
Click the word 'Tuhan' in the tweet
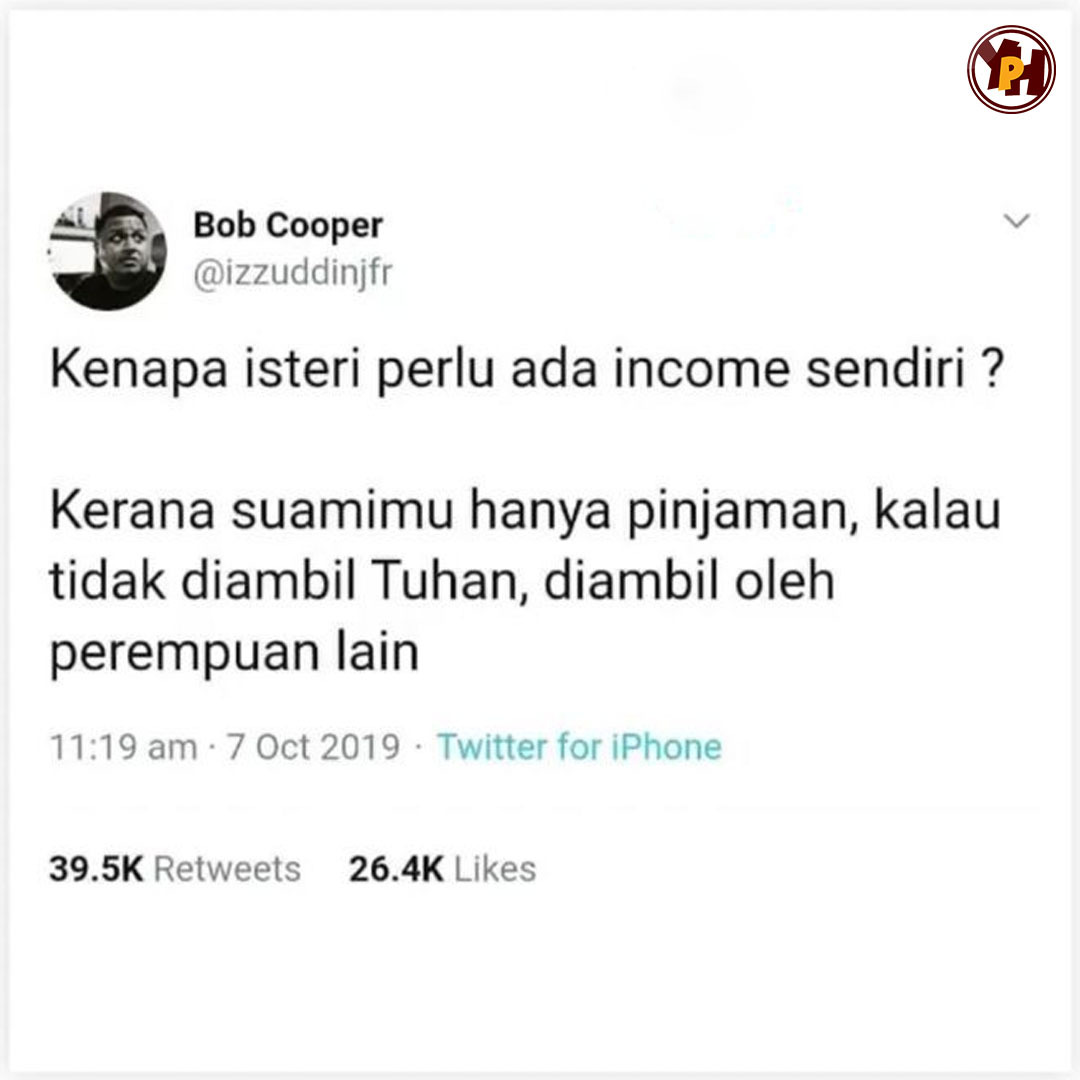(450, 583)
